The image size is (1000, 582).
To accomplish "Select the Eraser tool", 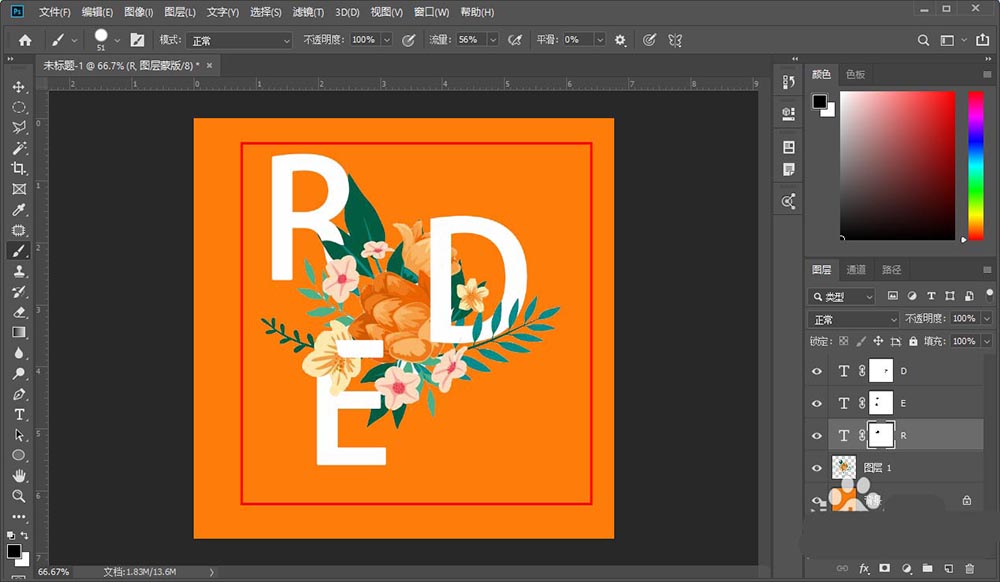I will click(18, 312).
